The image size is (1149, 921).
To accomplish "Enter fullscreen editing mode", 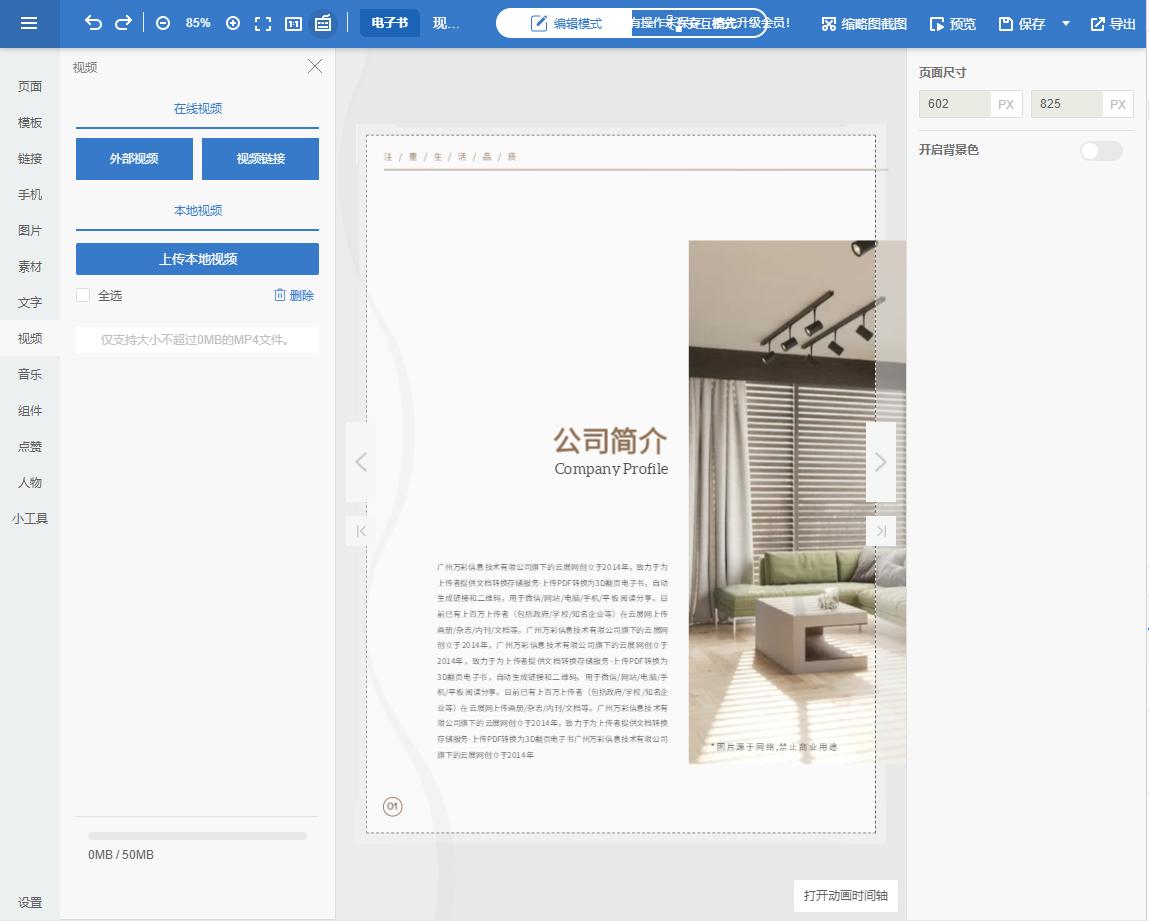I will (263, 22).
